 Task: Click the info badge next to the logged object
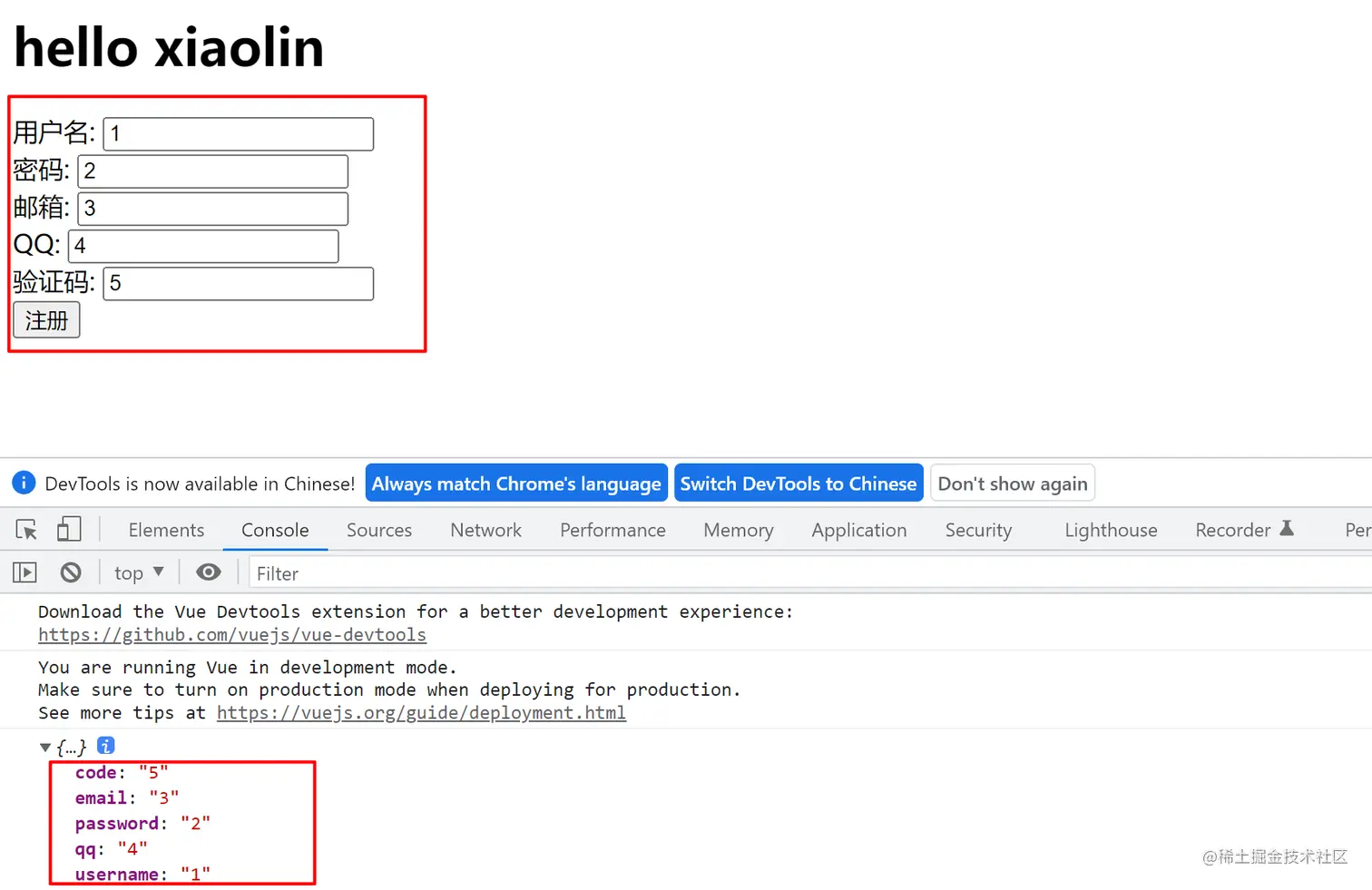click(x=106, y=746)
